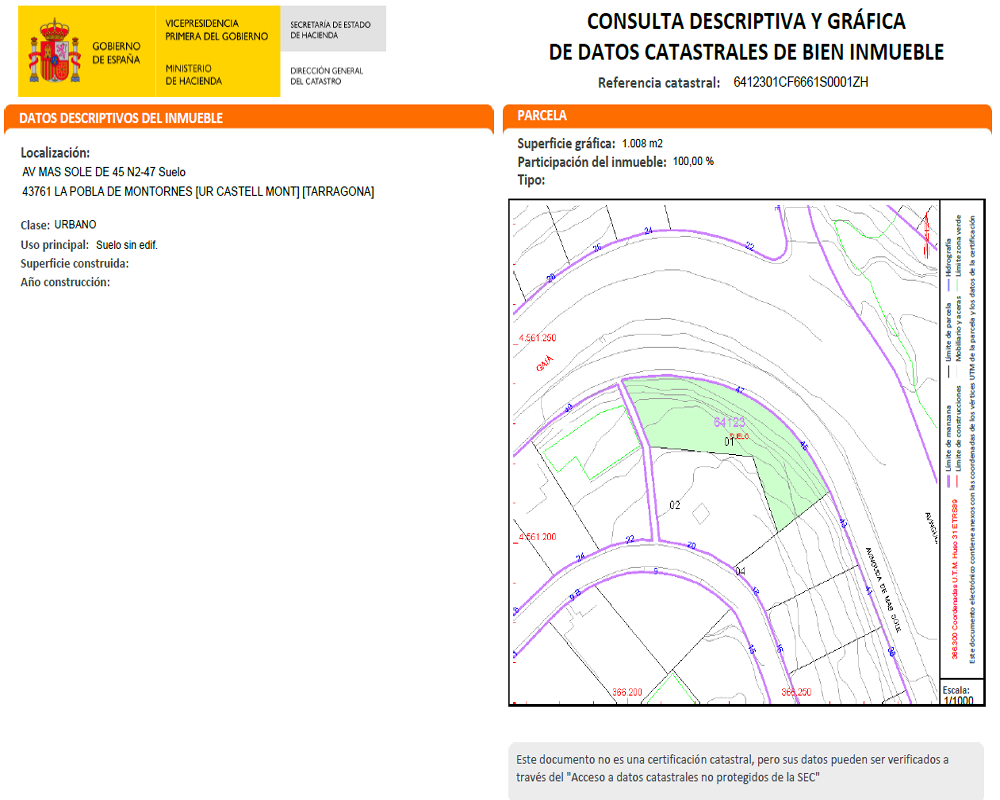Click the Escala 1/1000 scale box
The width and height of the screenshot is (1000, 800).
pos(956,694)
